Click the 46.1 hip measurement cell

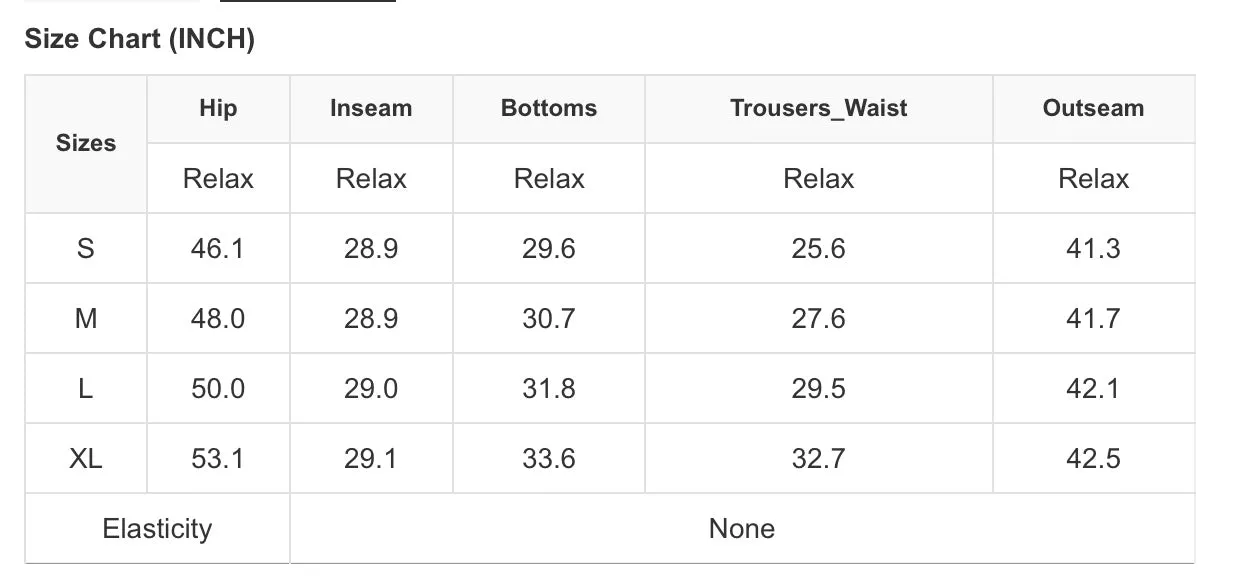218,248
